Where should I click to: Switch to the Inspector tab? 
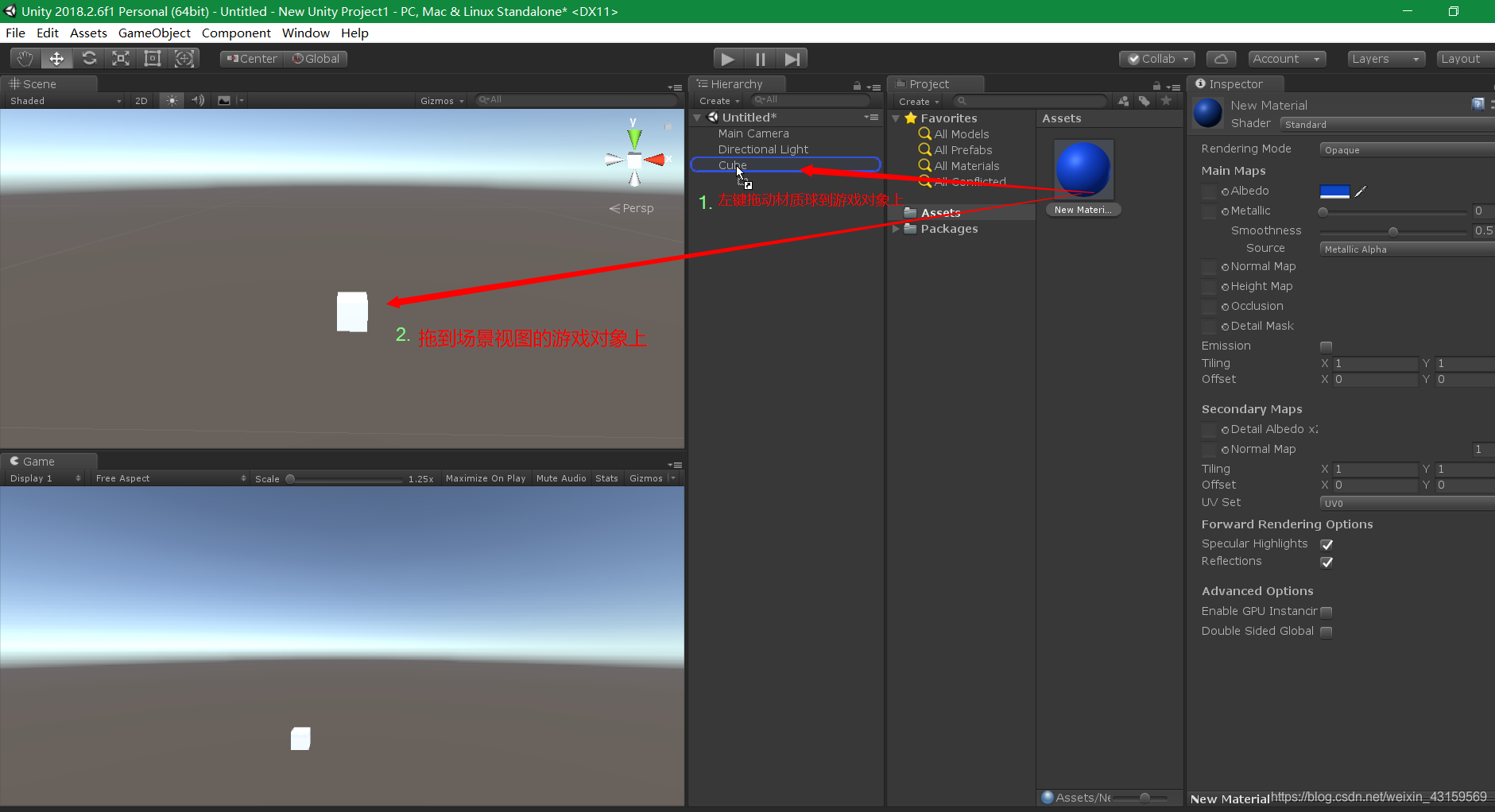(x=1235, y=84)
